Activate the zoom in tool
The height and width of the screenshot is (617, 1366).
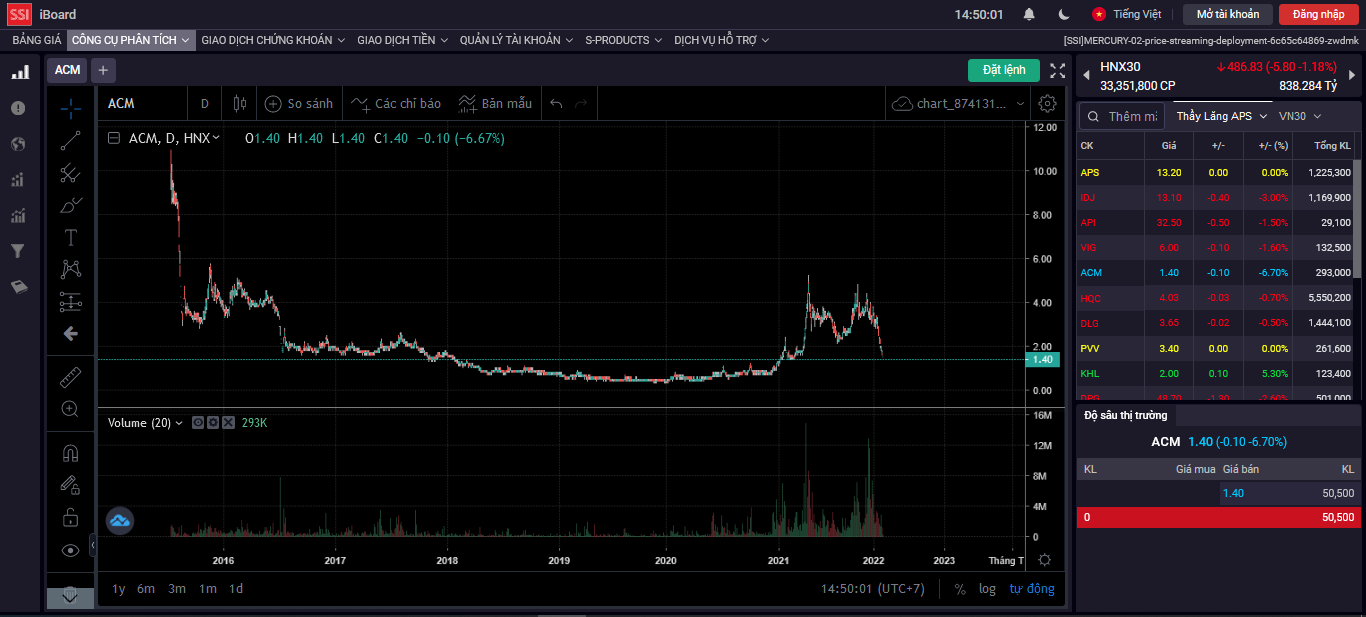coord(70,409)
